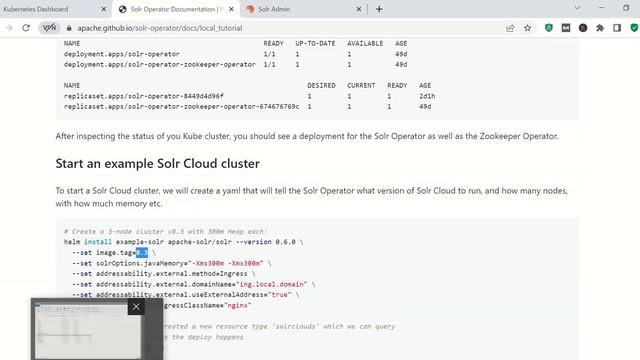Minimize the browser window
The height and width of the screenshot is (360, 640).
(601, 8)
